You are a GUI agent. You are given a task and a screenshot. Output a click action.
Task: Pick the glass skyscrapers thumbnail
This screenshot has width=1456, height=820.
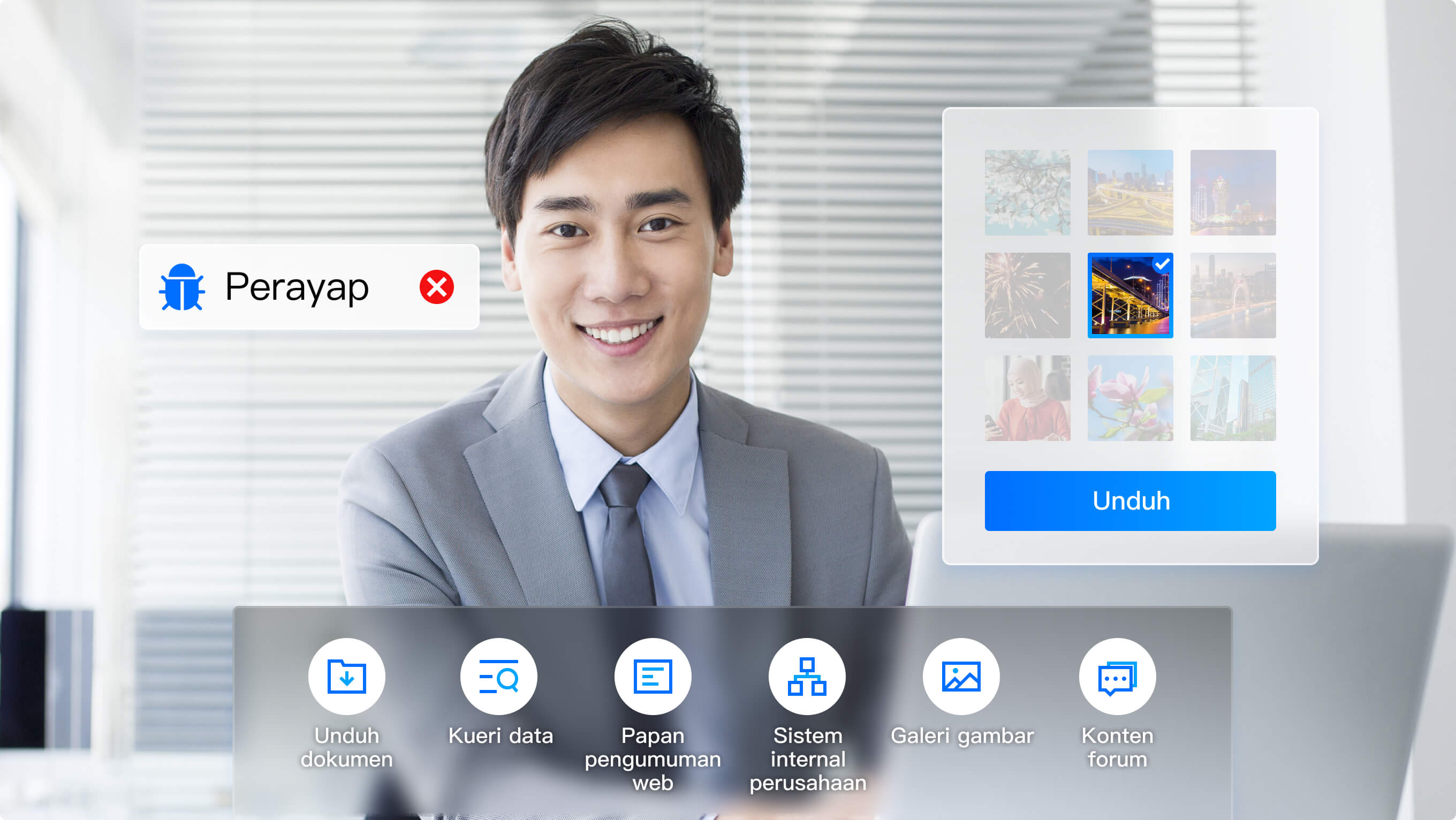1233,398
